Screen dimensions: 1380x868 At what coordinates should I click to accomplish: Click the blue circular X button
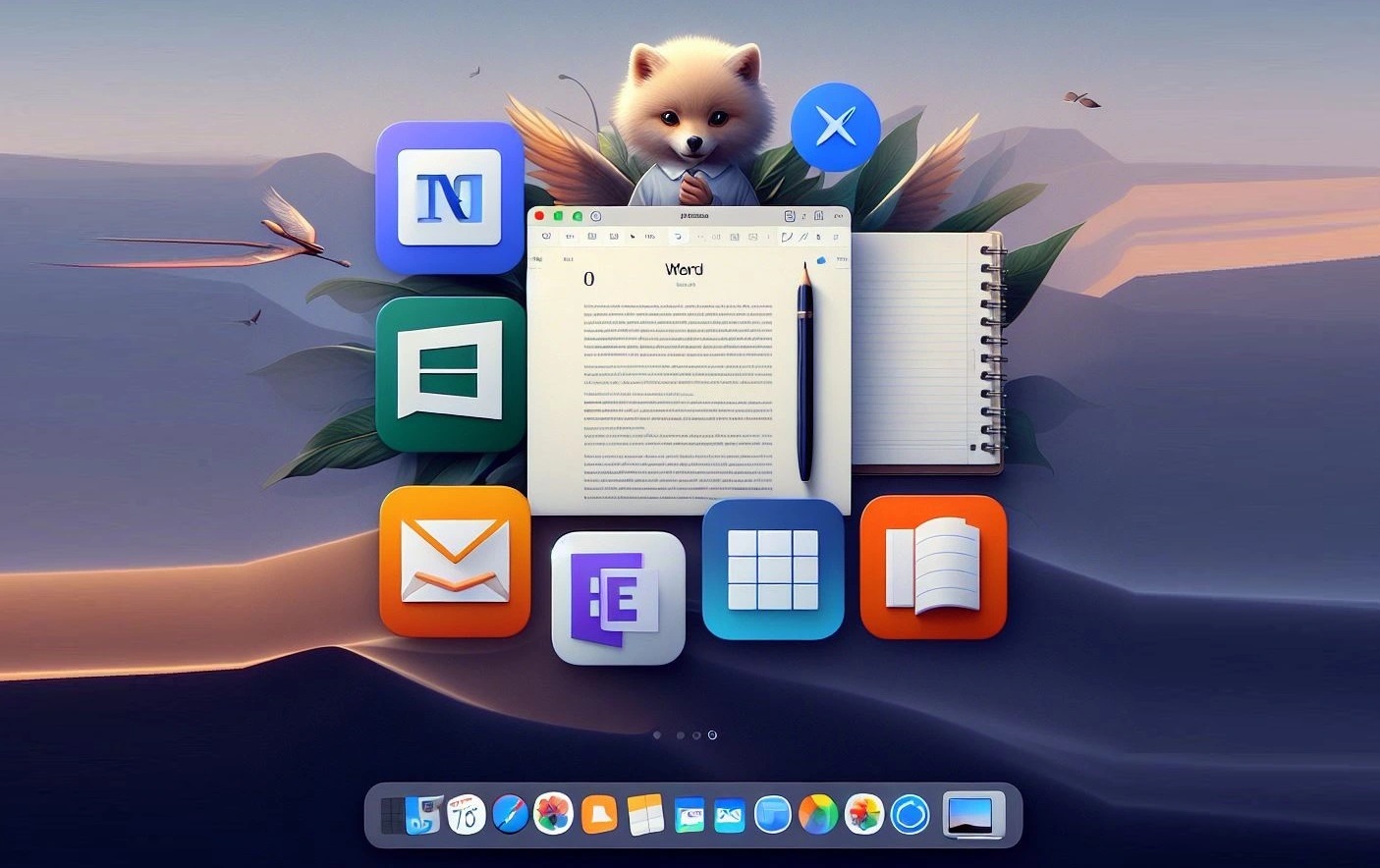click(x=836, y=127)
